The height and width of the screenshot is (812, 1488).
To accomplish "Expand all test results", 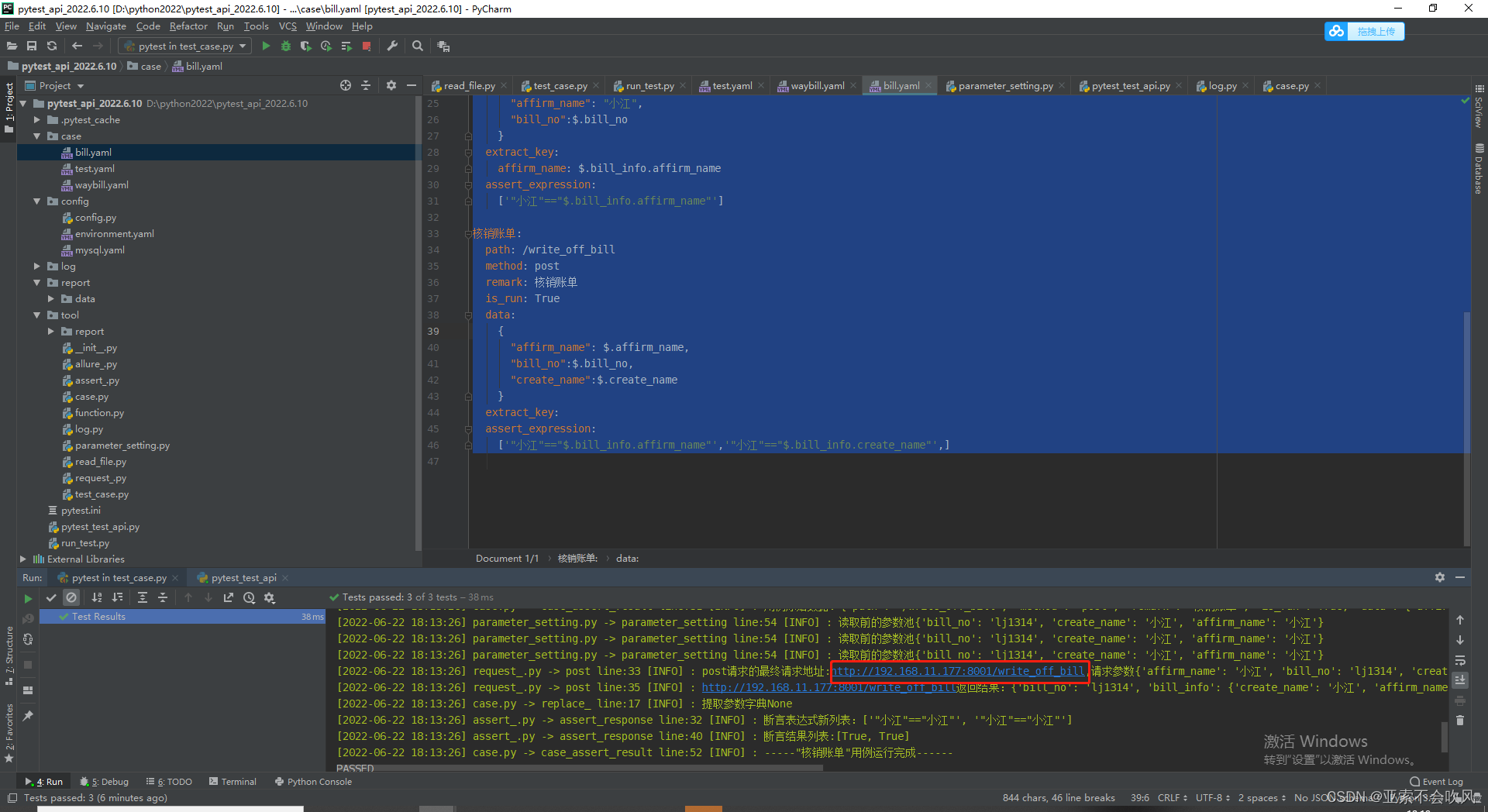I will (143, 597).
